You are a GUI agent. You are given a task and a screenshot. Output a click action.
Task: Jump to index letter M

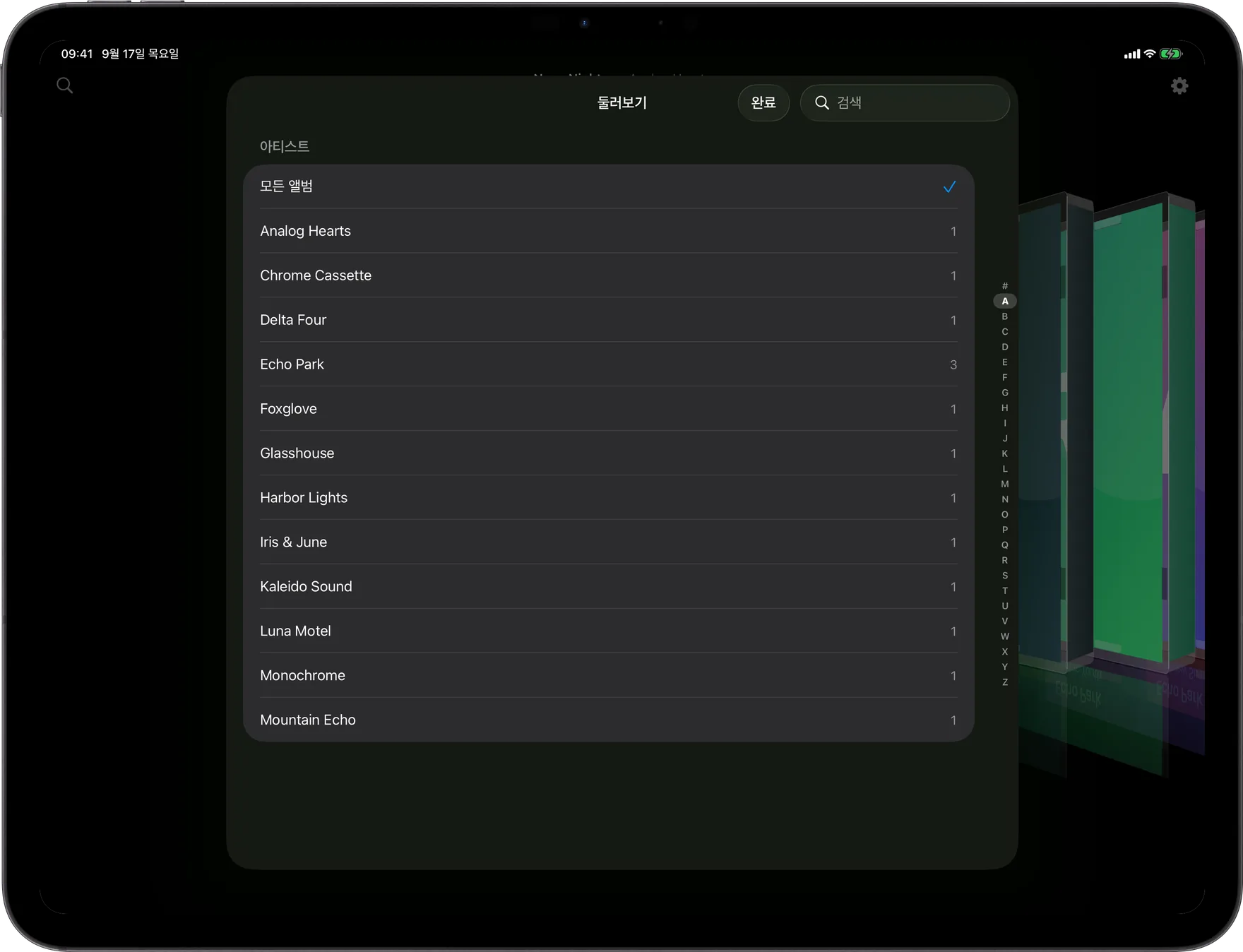tap(1005, 484)
